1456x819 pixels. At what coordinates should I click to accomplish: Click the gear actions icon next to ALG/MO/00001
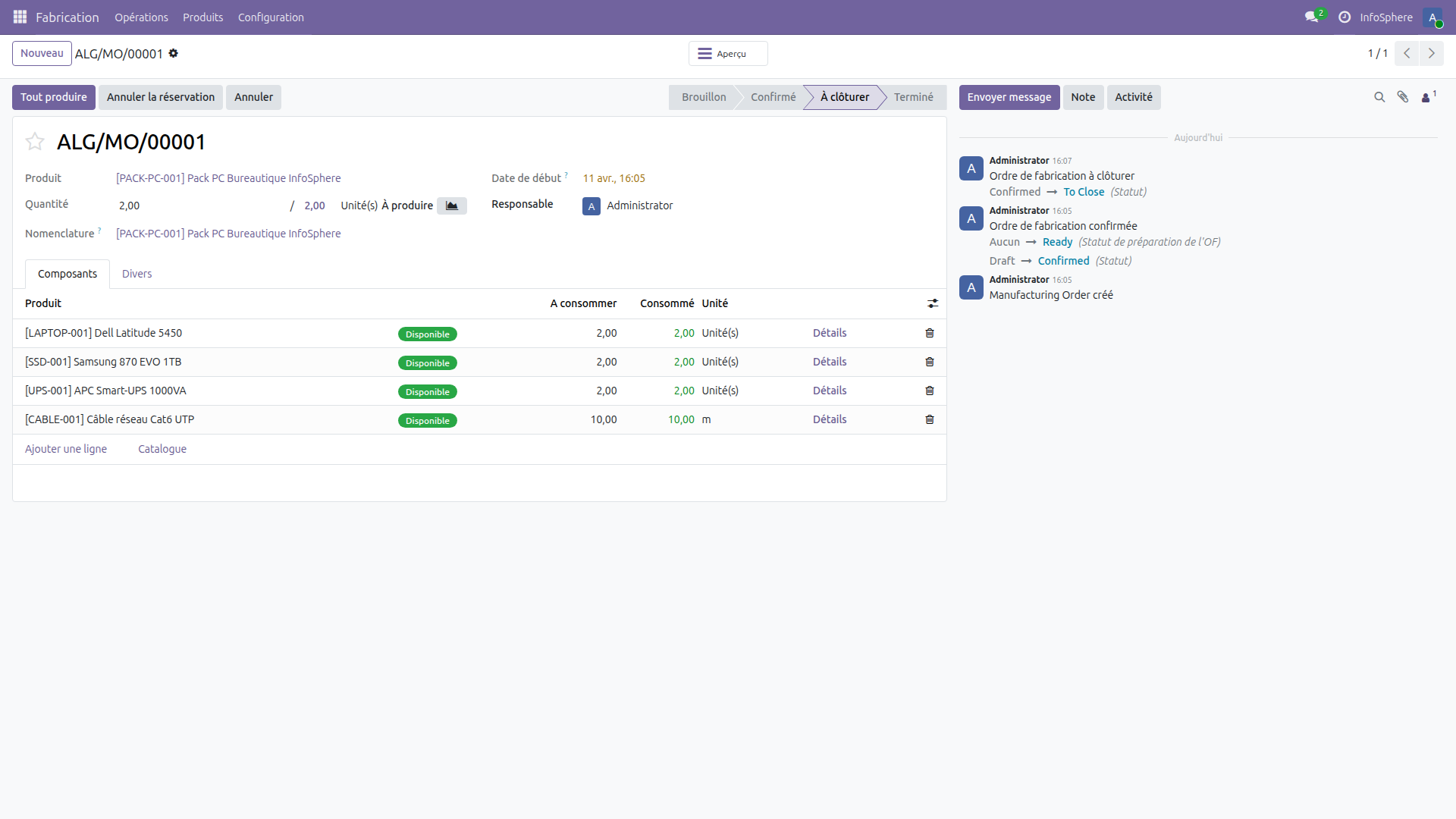[x=174, y=53]
